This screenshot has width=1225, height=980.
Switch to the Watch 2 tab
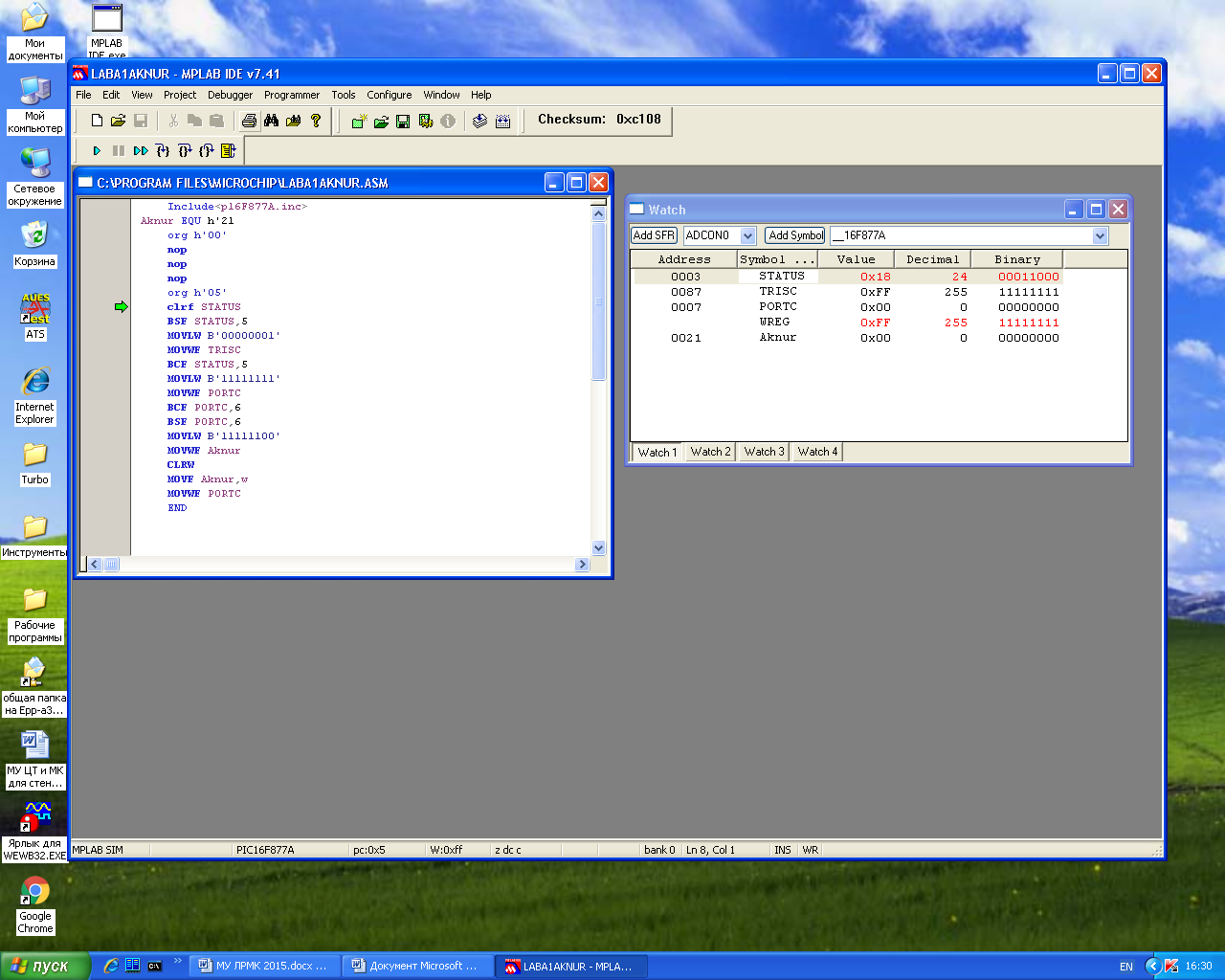point(710,452)
